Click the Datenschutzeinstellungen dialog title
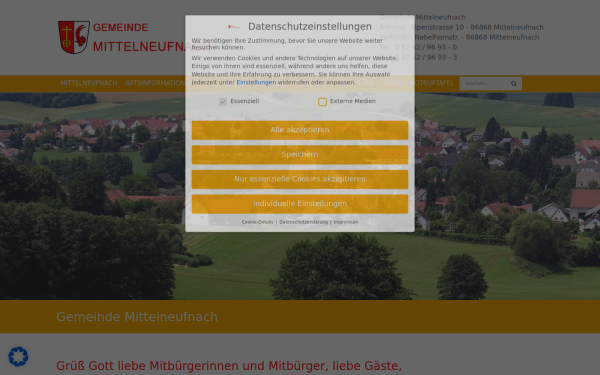Screen dimensions: 600x375 click(x=310, y=26)
